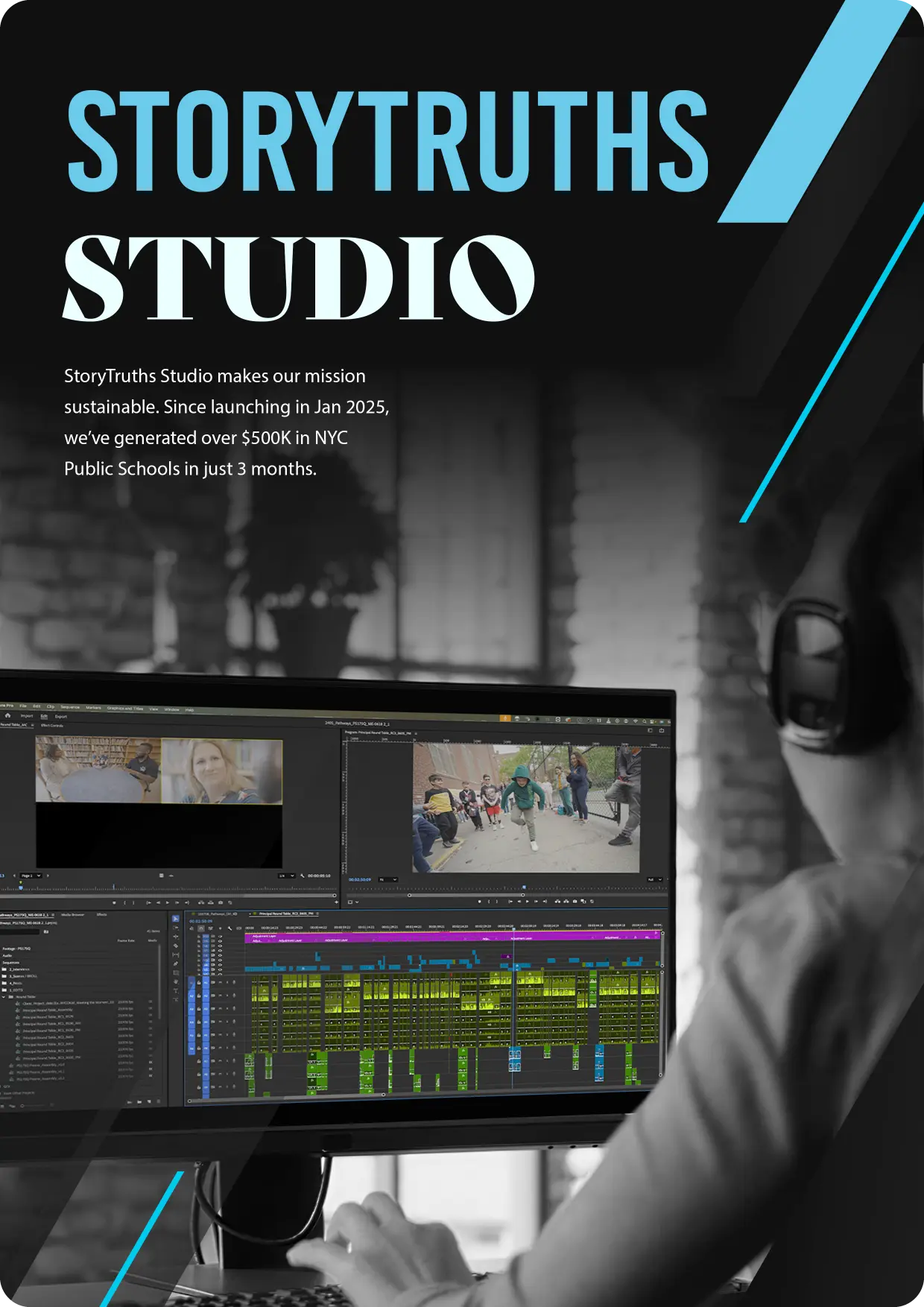
Task: Click the Program monitor playhead marker
Action: pyautogui.click(x=524, y=887)
